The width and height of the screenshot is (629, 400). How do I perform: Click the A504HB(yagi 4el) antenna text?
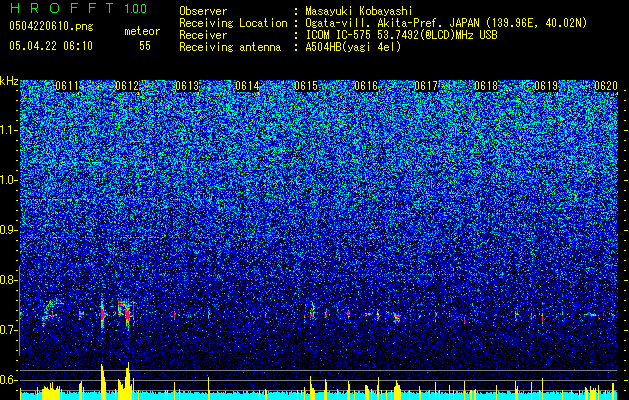[353, 47]
